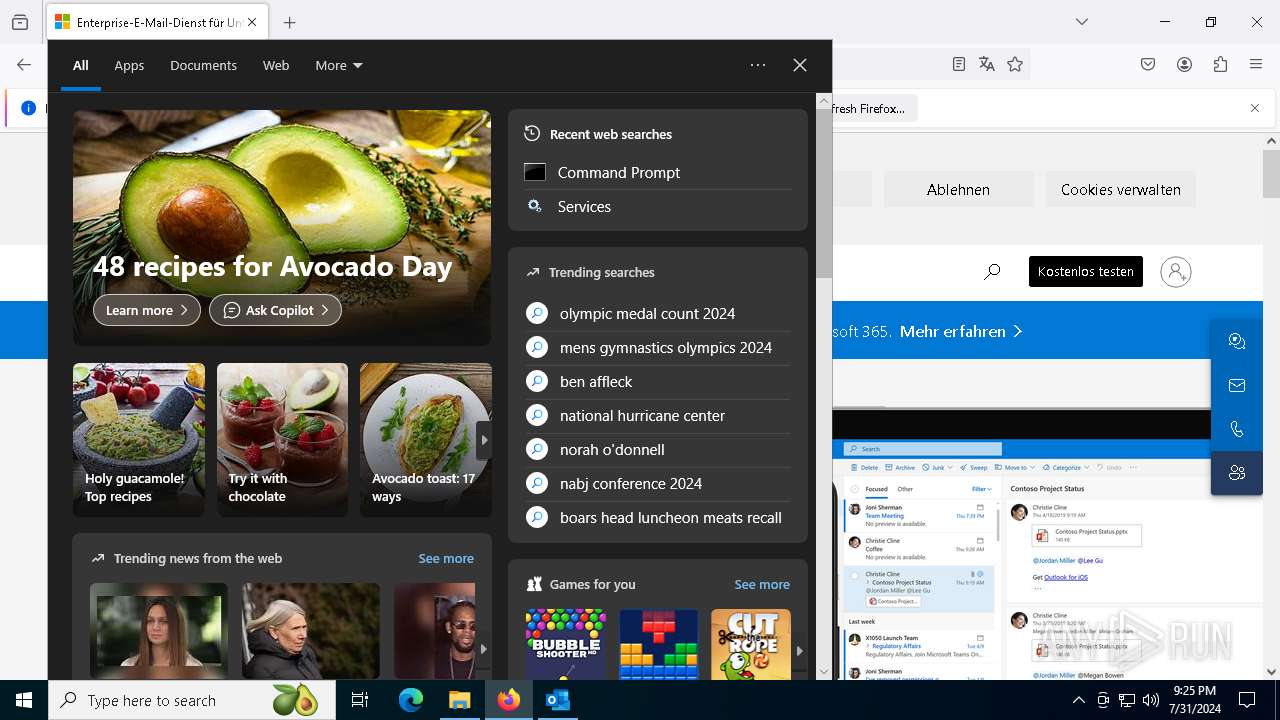Open Task View on taskbar
Viewport: 1280px width, 720px height.
coord(360,700)
